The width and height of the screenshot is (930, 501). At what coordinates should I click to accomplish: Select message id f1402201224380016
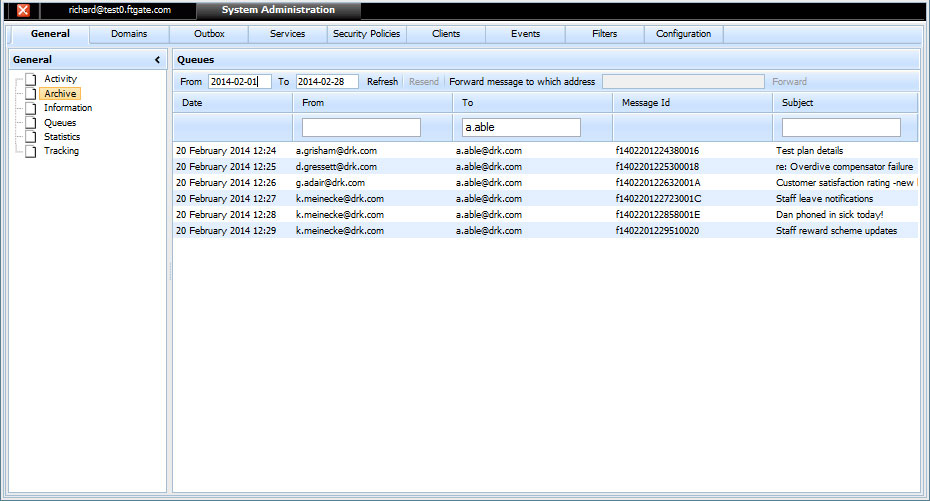[x=657, y=151]
